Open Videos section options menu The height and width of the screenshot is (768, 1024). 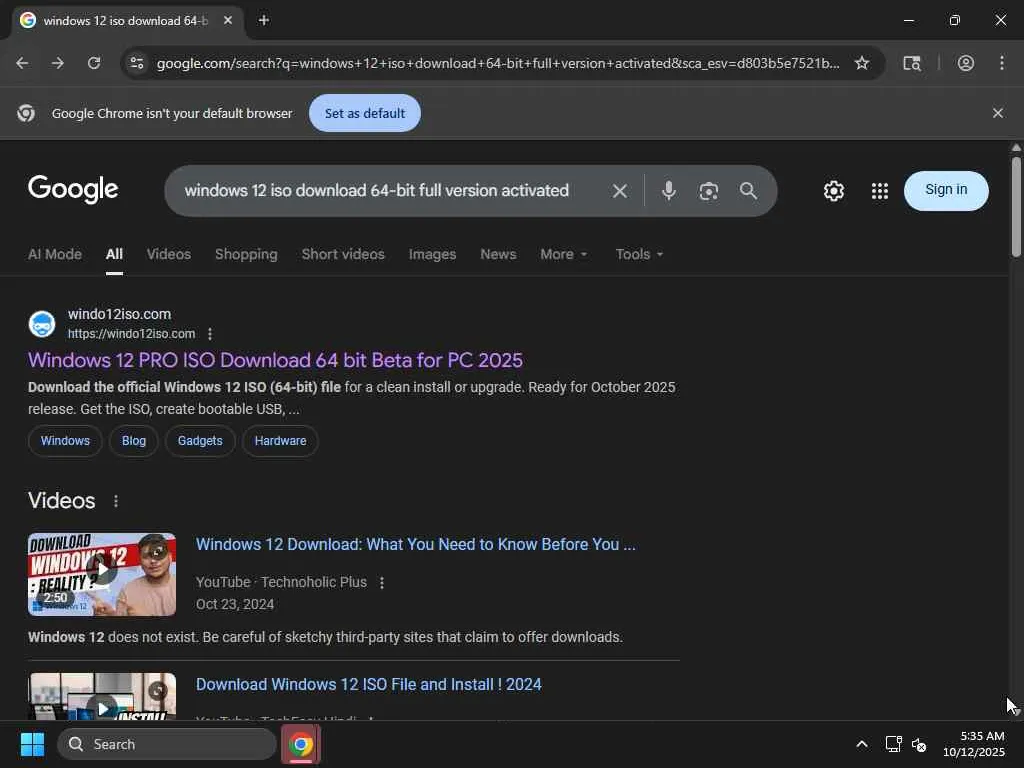click(x=116, y=501)
